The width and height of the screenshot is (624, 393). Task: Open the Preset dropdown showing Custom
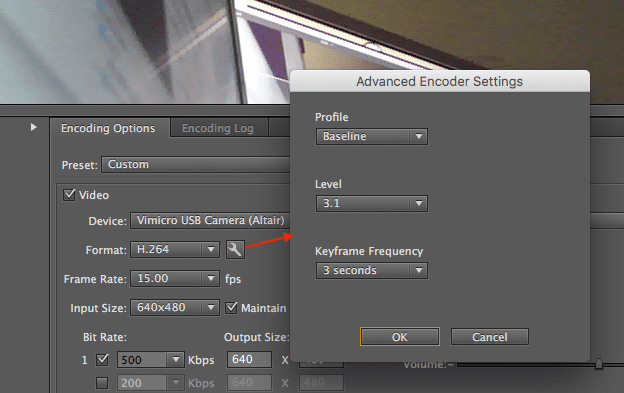pos(196,164)
